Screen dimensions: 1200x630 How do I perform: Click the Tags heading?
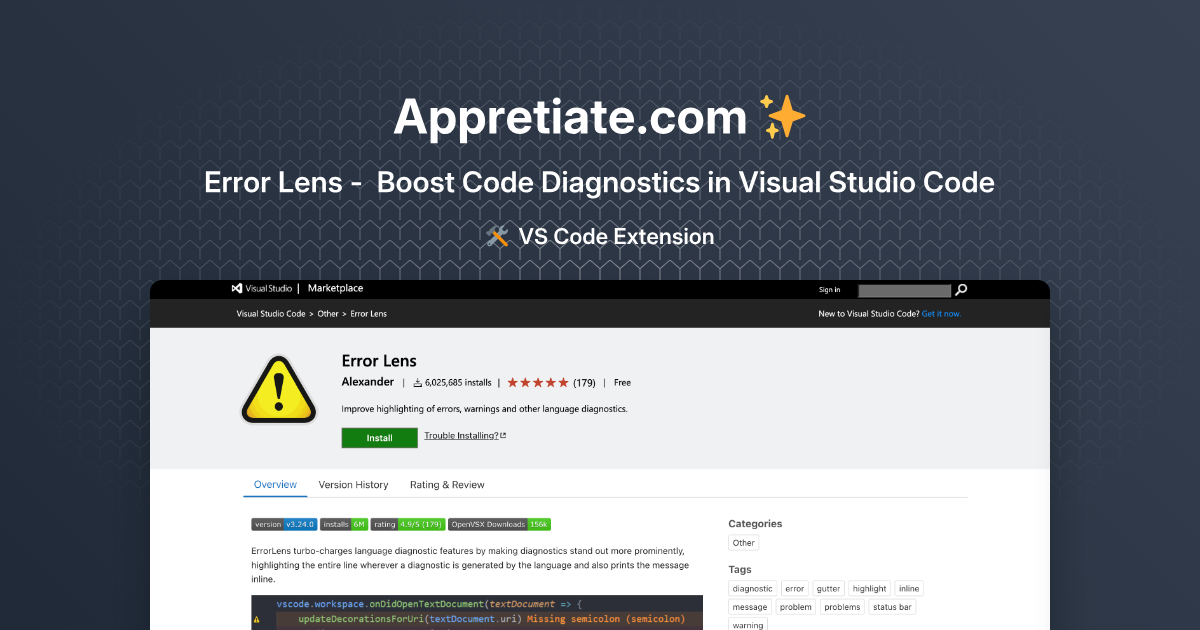pos(740,569)
